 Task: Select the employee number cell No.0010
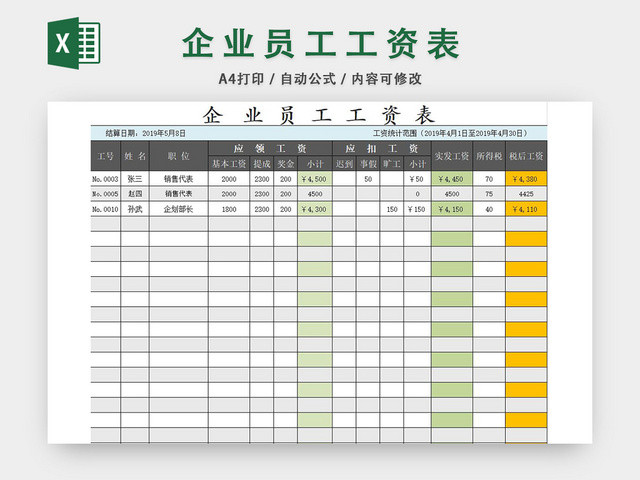[x=106, y=209]
